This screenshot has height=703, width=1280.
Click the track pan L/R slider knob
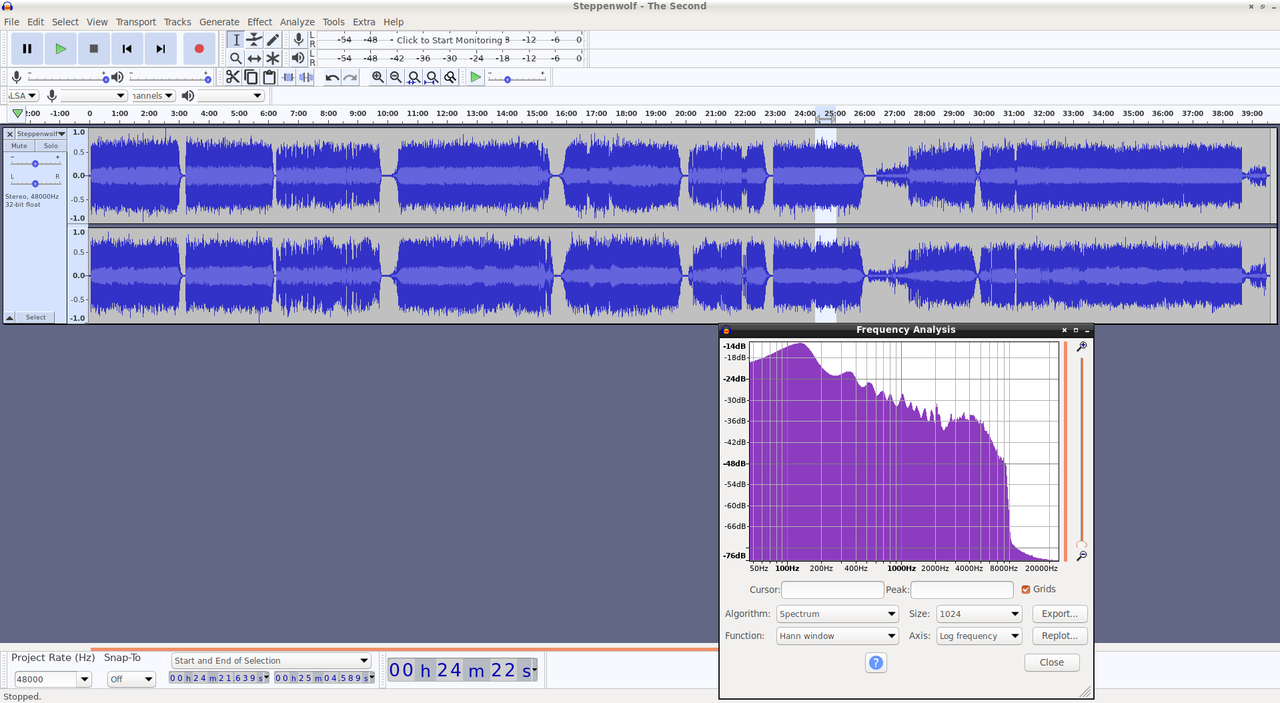point(35,183)
